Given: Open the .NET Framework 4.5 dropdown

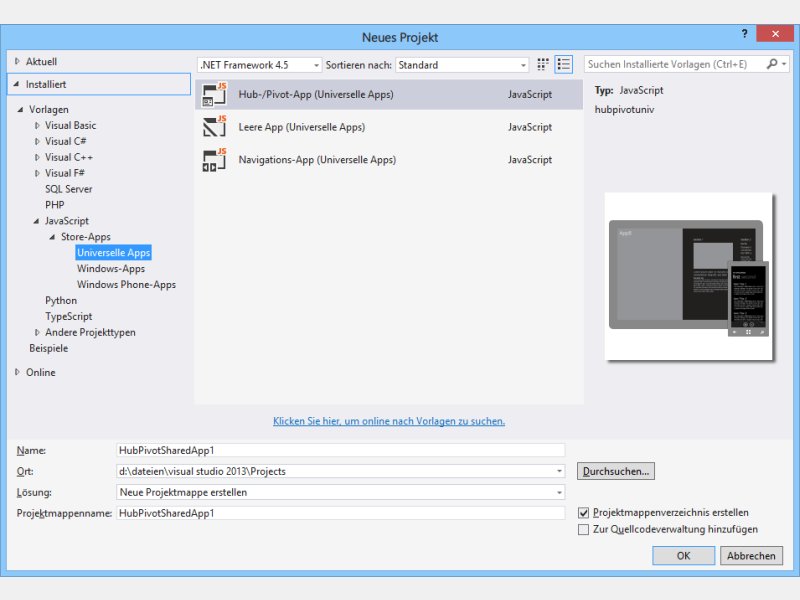Looking at the screenshot, I should pyautogui.click(x=316, y=65).
